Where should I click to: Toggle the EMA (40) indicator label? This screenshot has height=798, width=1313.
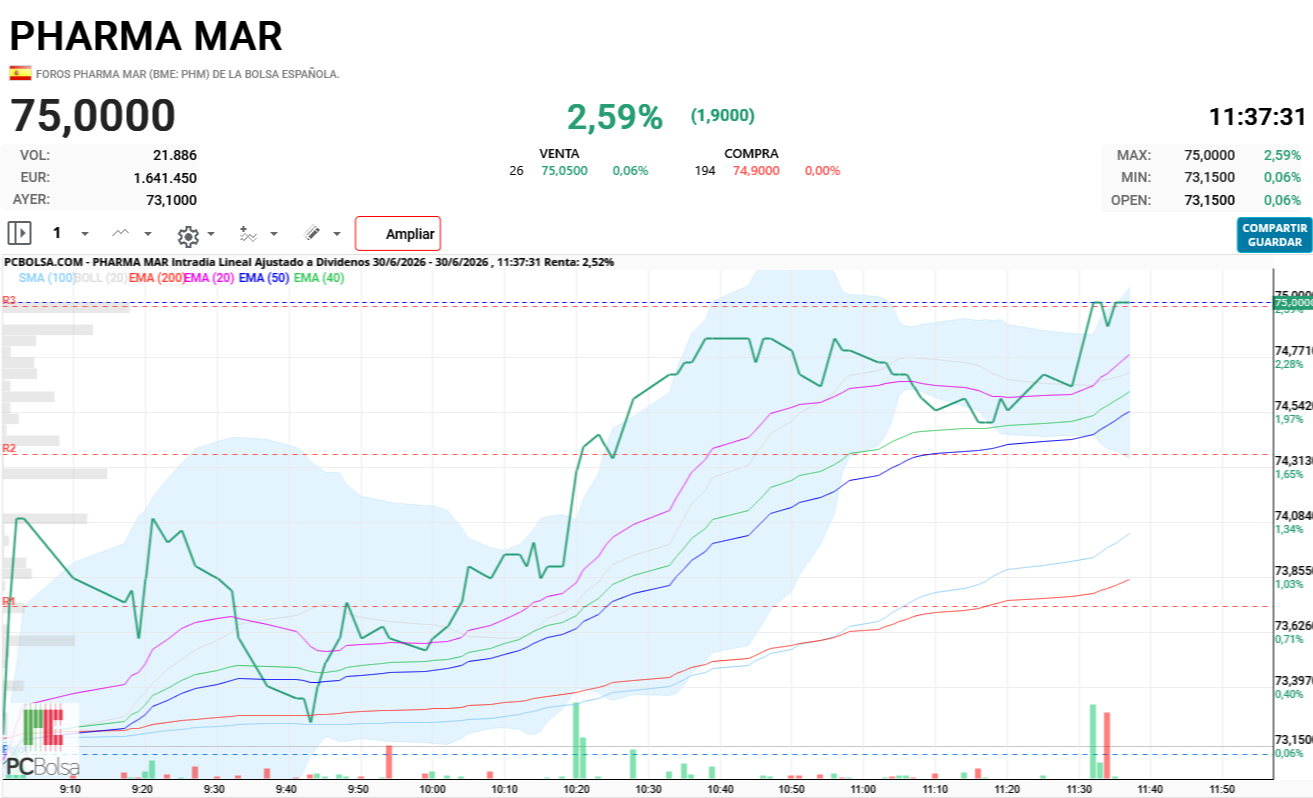[319, 278]
